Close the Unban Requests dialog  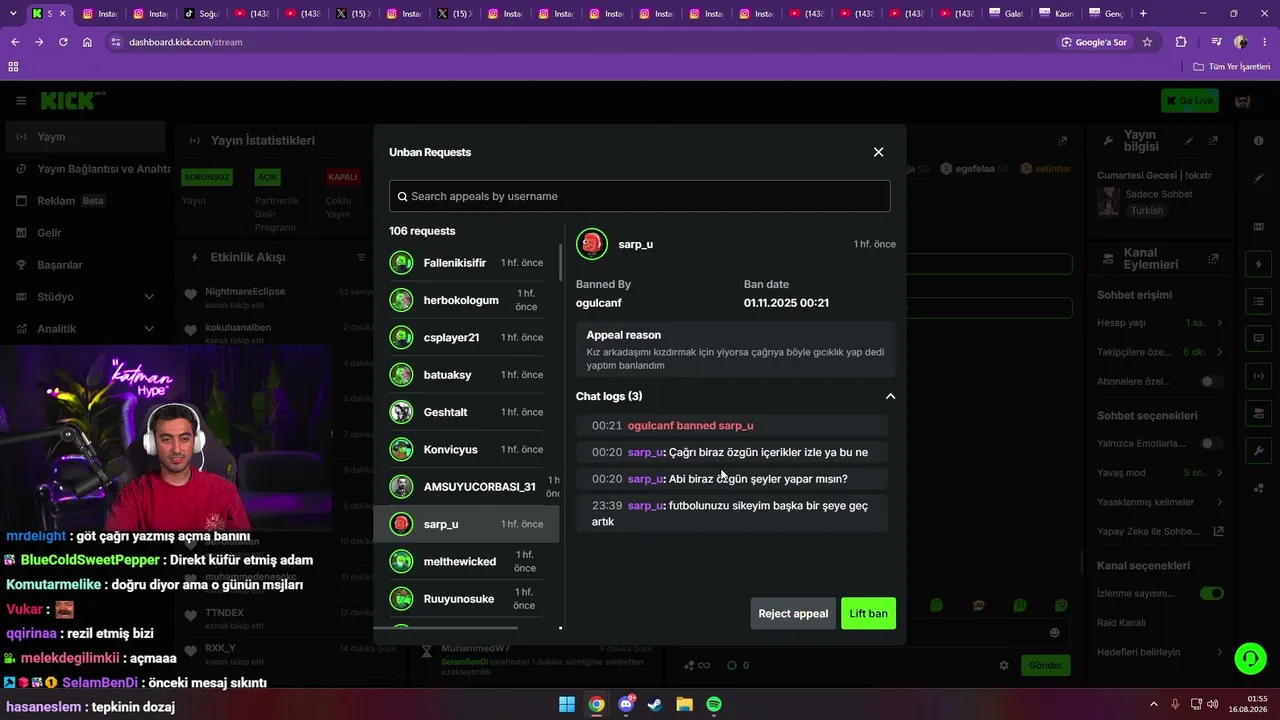(878, 152)
